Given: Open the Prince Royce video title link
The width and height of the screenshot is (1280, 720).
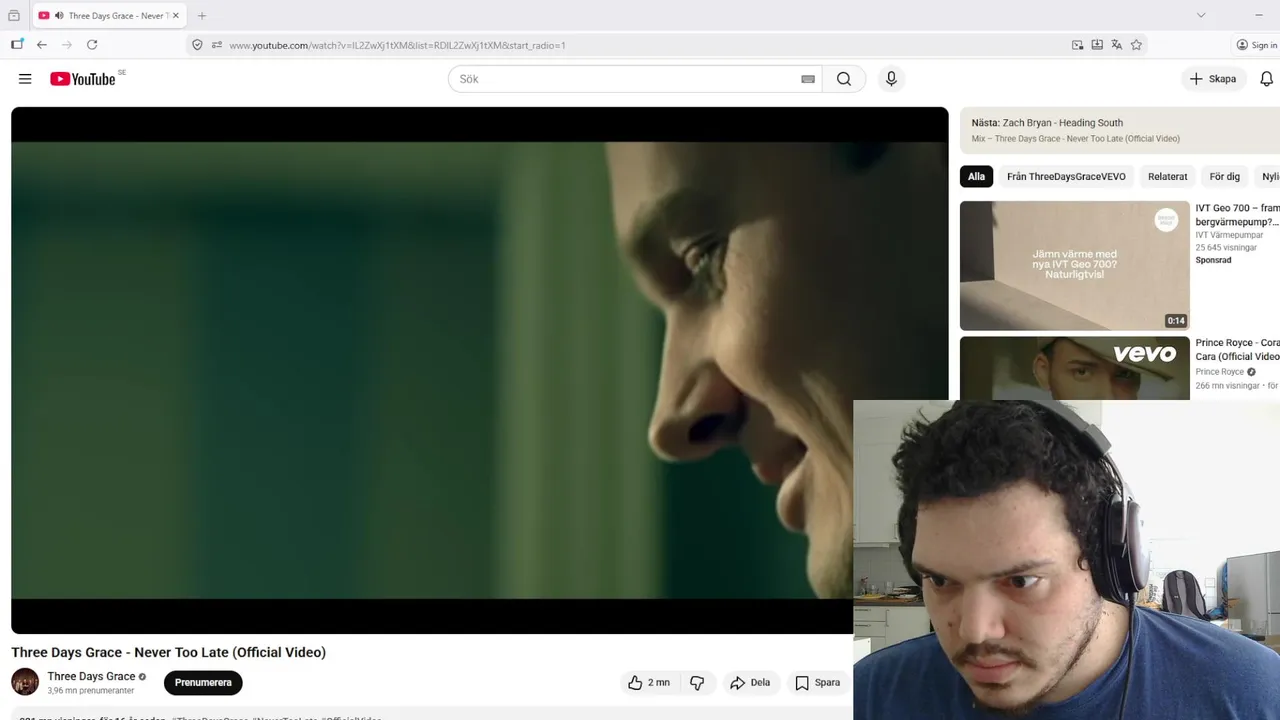Looking at the screenshot, I should click(x=1237, y=349).
